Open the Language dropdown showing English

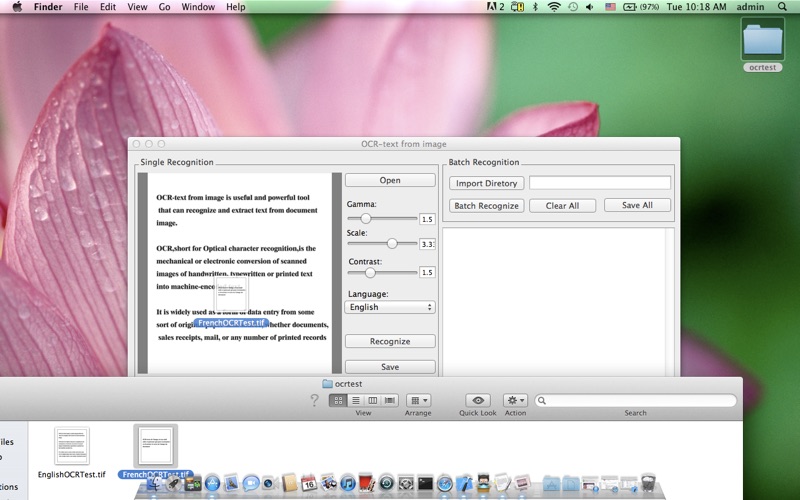(x=390, y=307)
